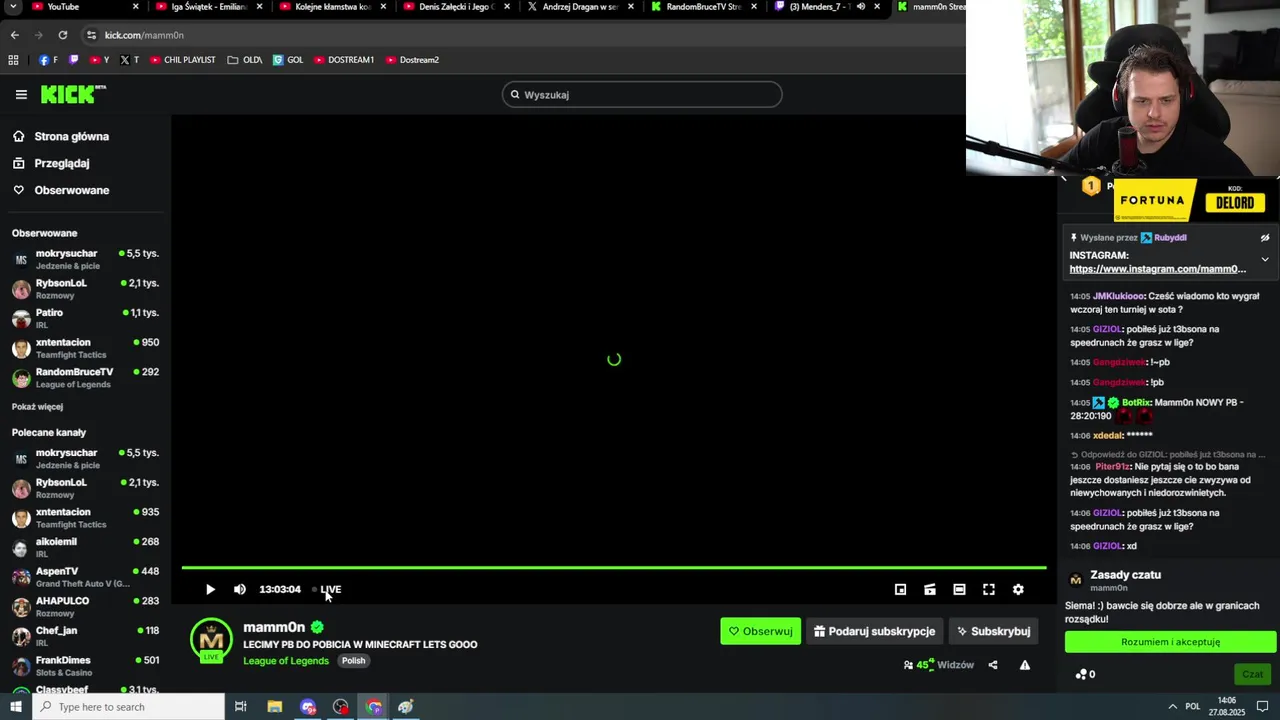Open League of Legends category link
Viewport: 1280px width, 720px height.
(x=286, y=661)
